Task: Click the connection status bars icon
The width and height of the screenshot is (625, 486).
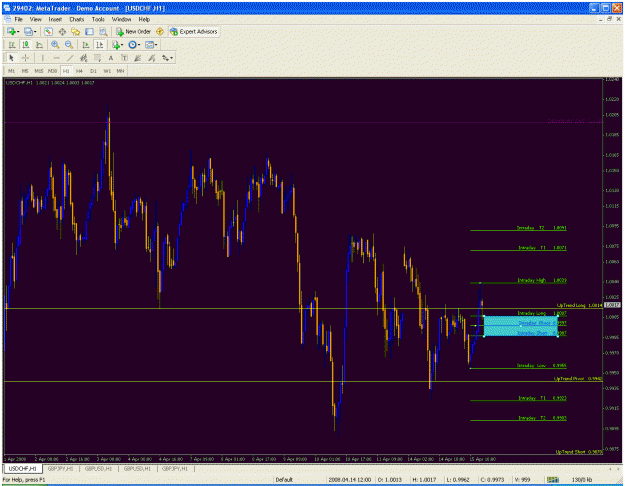Action: (553, 480)
